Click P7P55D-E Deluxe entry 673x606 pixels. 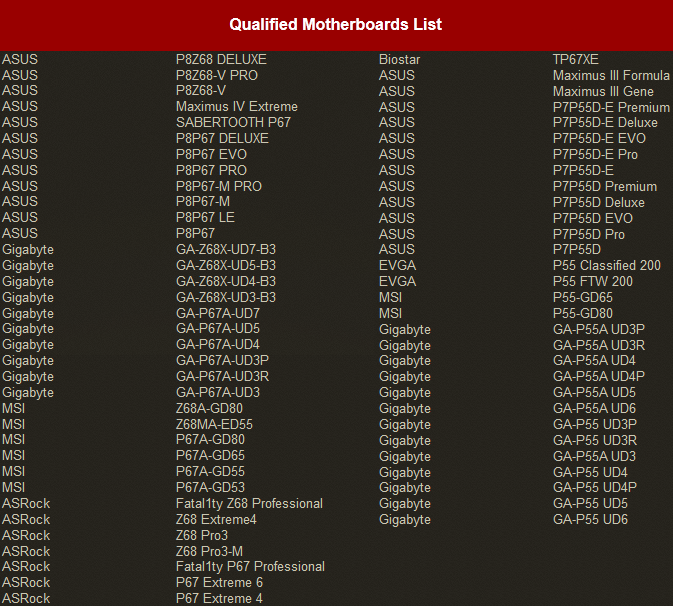(x=605, y=122)
